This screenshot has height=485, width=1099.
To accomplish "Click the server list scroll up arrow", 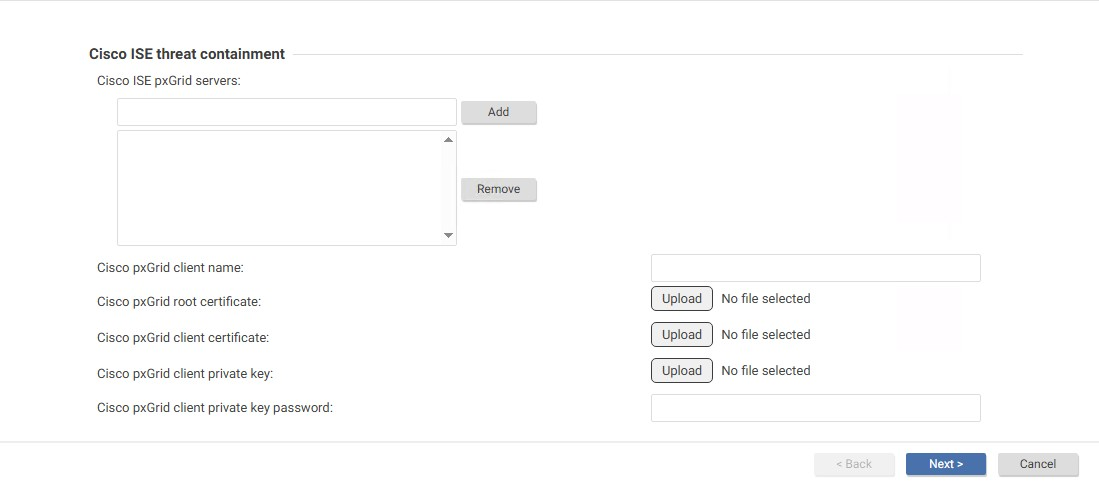I will click(448, 140).
